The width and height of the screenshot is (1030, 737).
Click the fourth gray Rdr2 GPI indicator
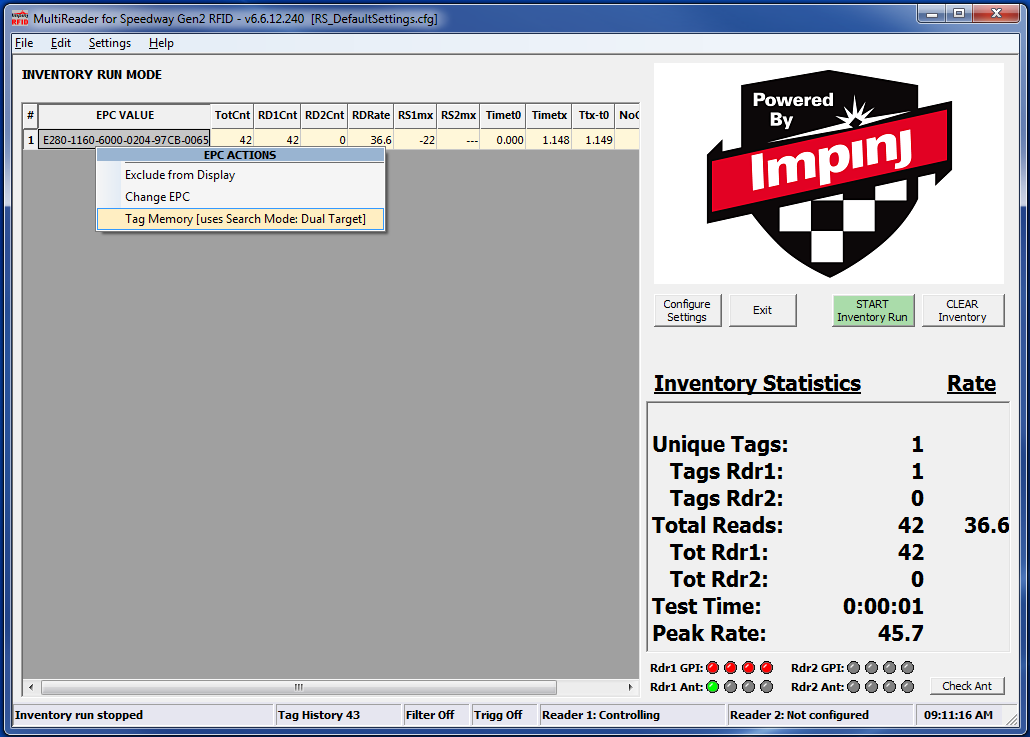908,668
